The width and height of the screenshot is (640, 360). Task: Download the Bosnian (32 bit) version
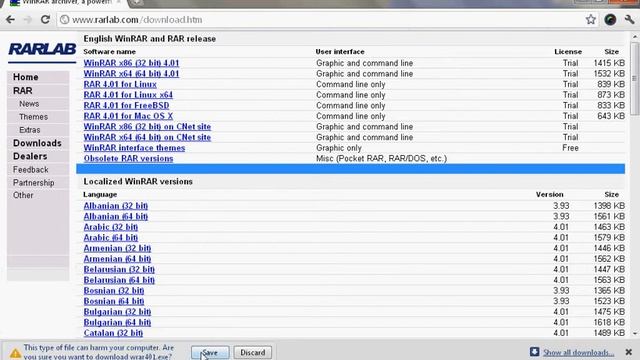(114, 291)
